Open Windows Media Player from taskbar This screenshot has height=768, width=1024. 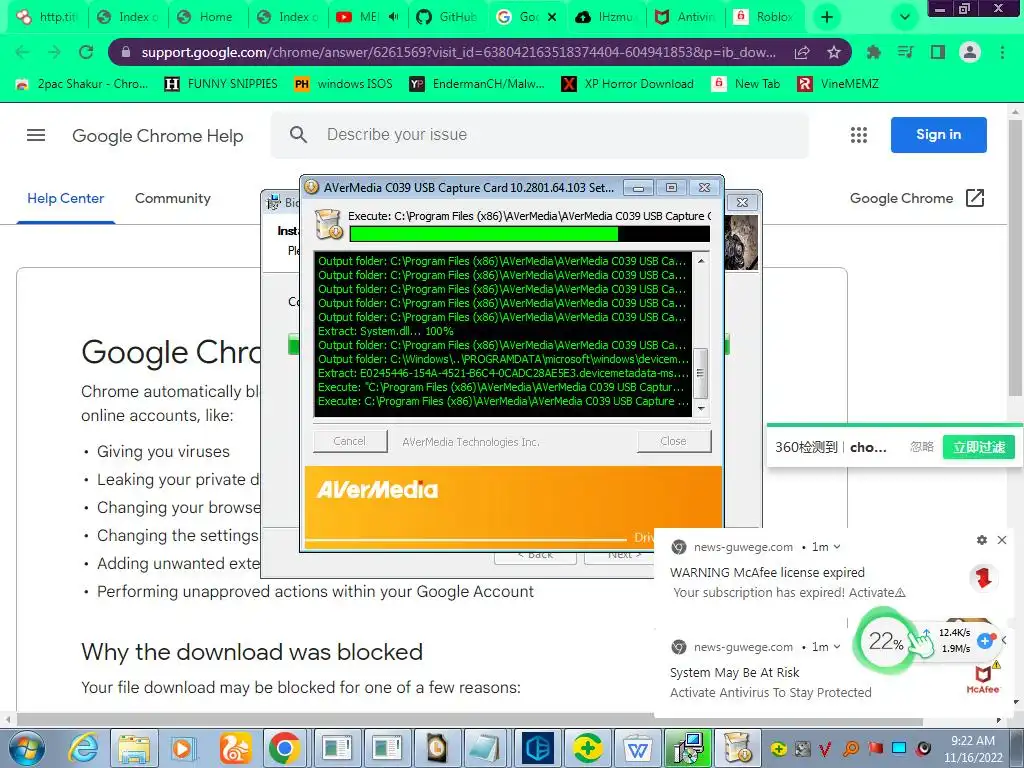click(184, 748)
